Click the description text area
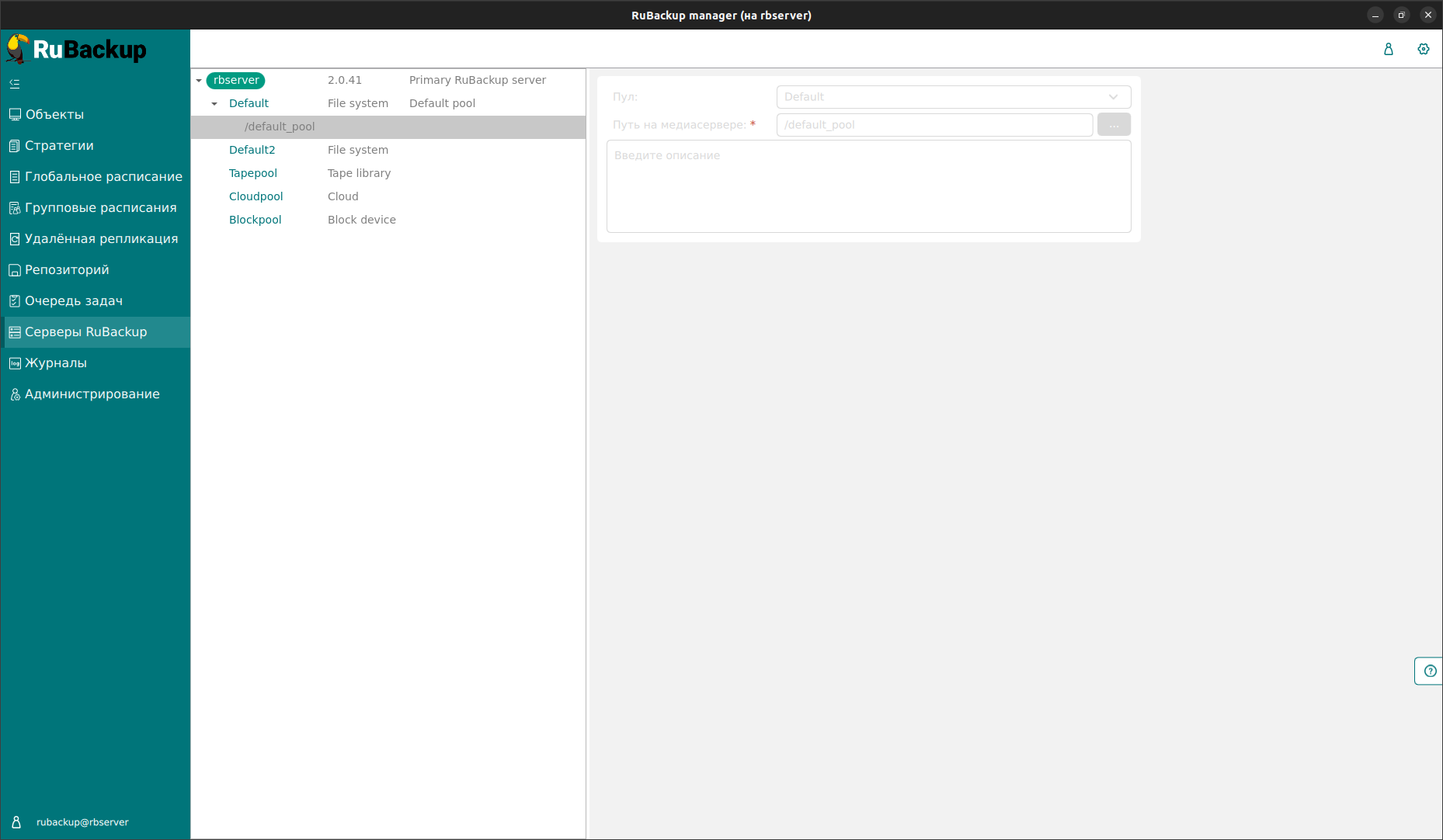Image resolution: width=1443 pixels, height=840 pixels. coord(868,186)
